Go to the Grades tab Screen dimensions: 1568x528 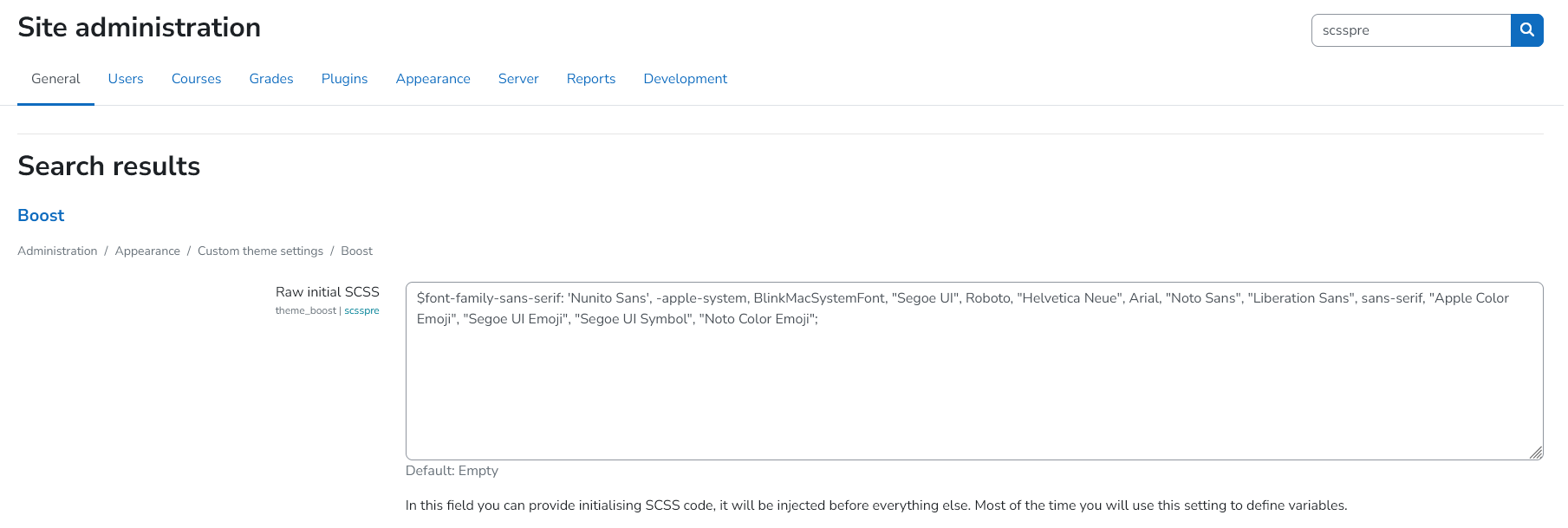[x=271, y=79]
